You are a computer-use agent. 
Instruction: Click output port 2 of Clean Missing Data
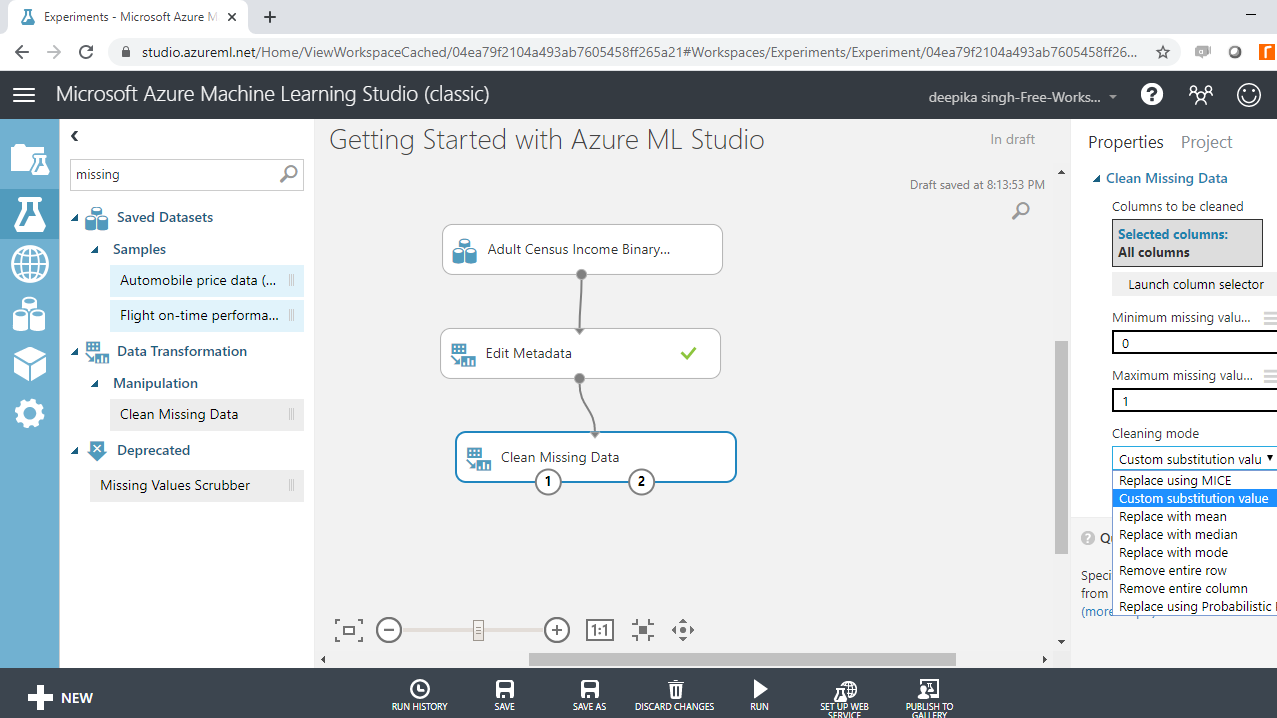pos(640,483)
